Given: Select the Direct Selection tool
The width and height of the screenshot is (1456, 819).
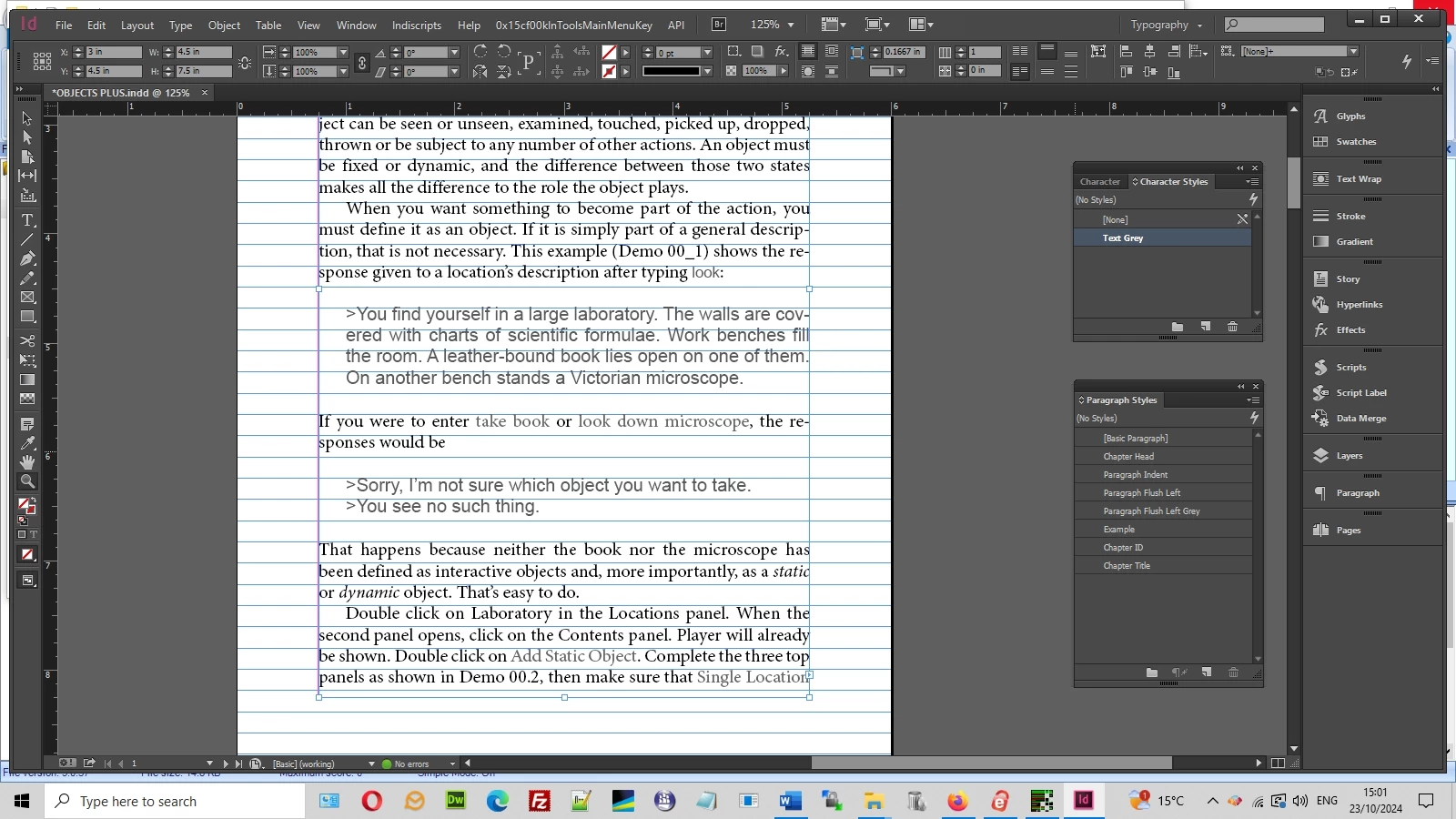Looking at the screenshot, I should coord(27,137).
